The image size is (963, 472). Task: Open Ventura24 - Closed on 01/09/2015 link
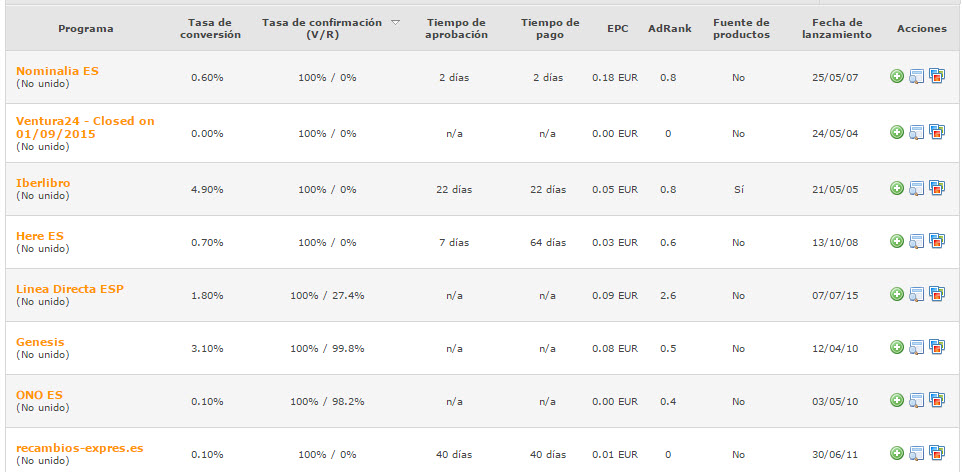(x=85, y=127)
